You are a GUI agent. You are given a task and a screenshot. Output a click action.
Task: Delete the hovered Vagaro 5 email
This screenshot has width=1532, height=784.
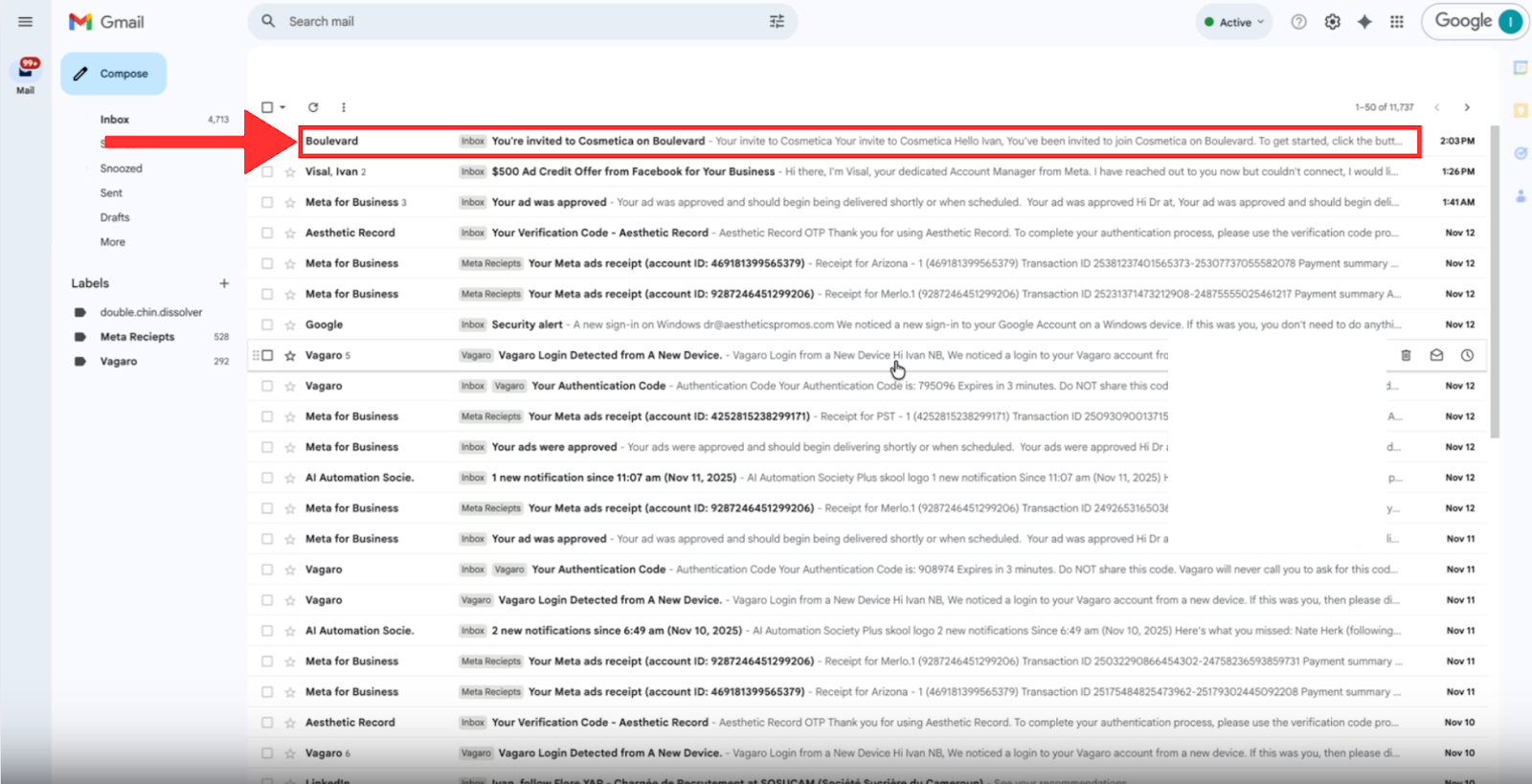coord(1406,355)
